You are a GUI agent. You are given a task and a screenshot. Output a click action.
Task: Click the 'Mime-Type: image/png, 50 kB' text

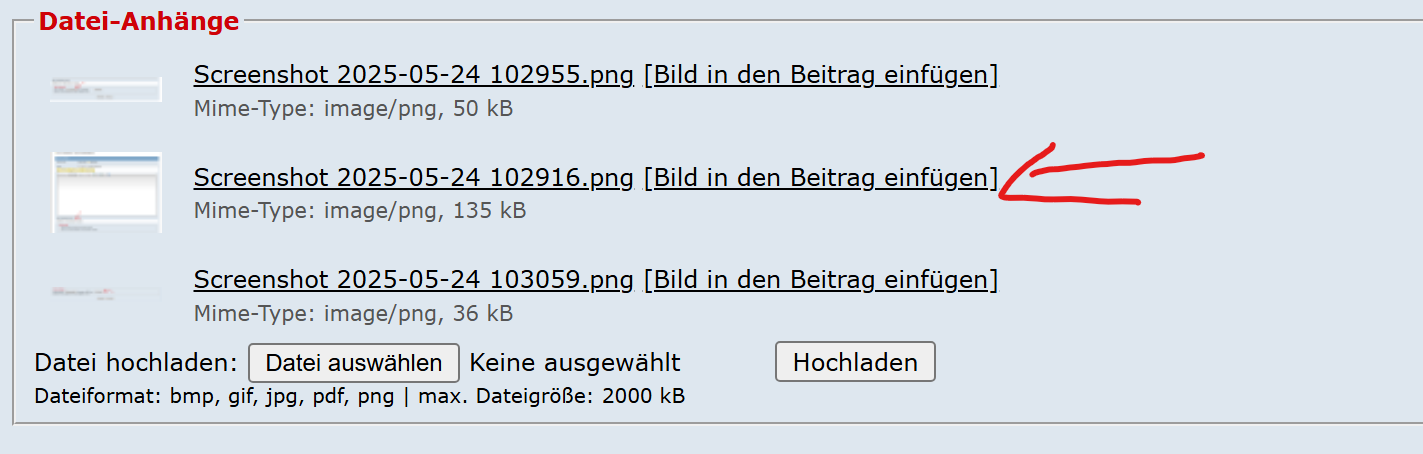(x=353, y=108)
